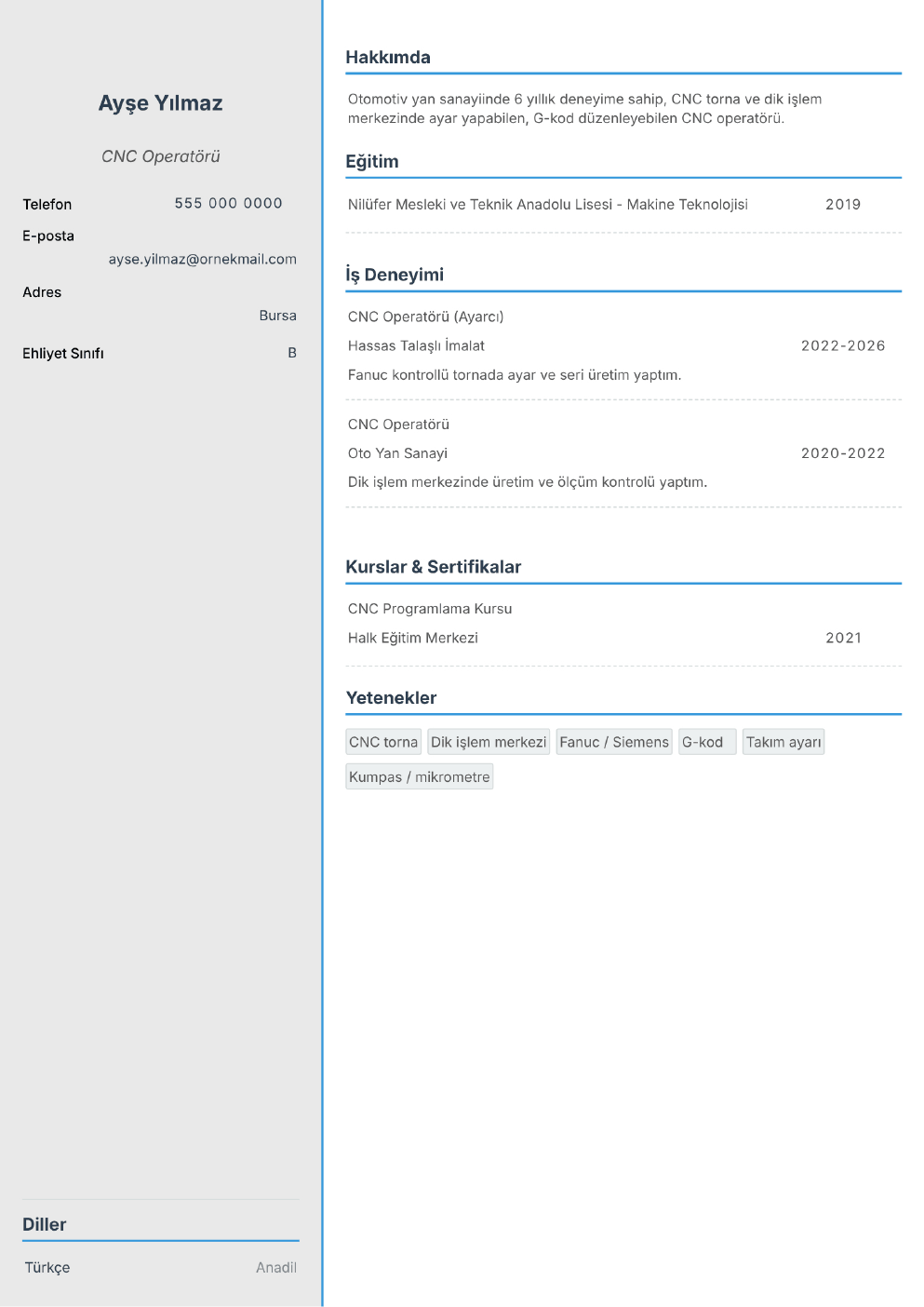Viewport: 924px width, 1307px height.
Task: Click the company "Hassas Talaşlı İmalat"
Action: (416, 345)
